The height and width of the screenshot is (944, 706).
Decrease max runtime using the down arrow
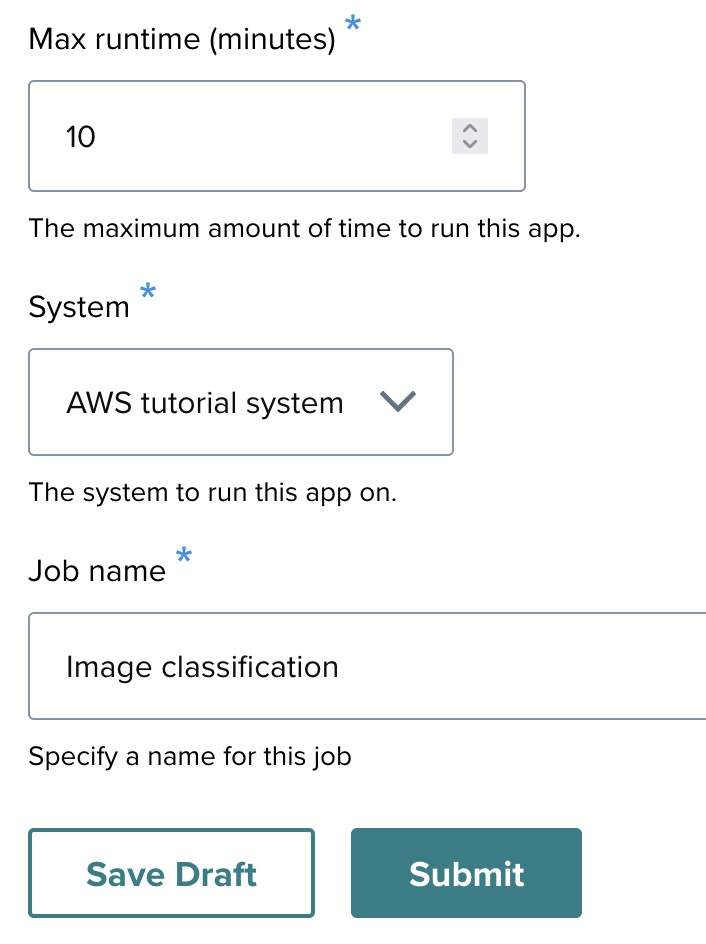(469, 144)
